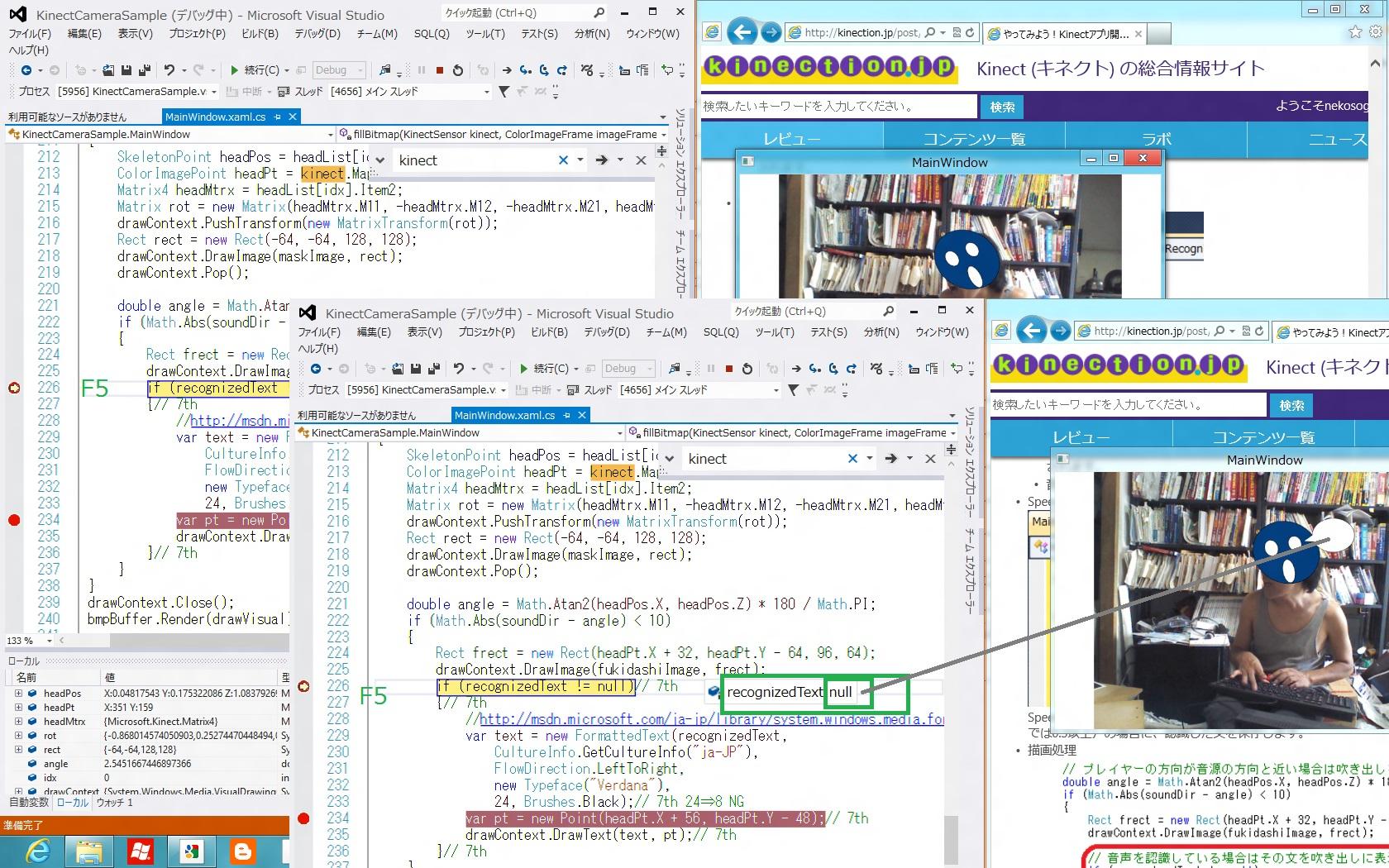This screenshot has height=868, width=1389.
Task: Open the Blogger shortcut on the taskbar
Action: tap(243, 851)
